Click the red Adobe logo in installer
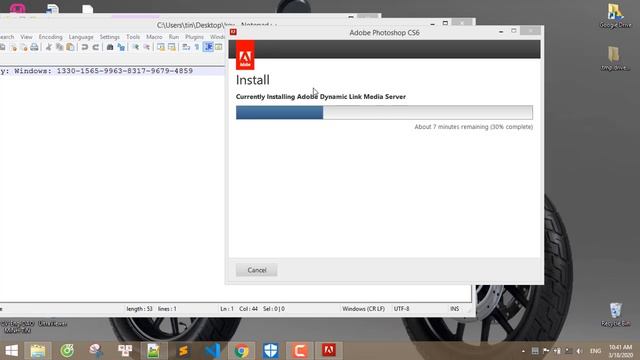Image resolution: width=640 pixels, height=360 pixels. pos(245,55)
